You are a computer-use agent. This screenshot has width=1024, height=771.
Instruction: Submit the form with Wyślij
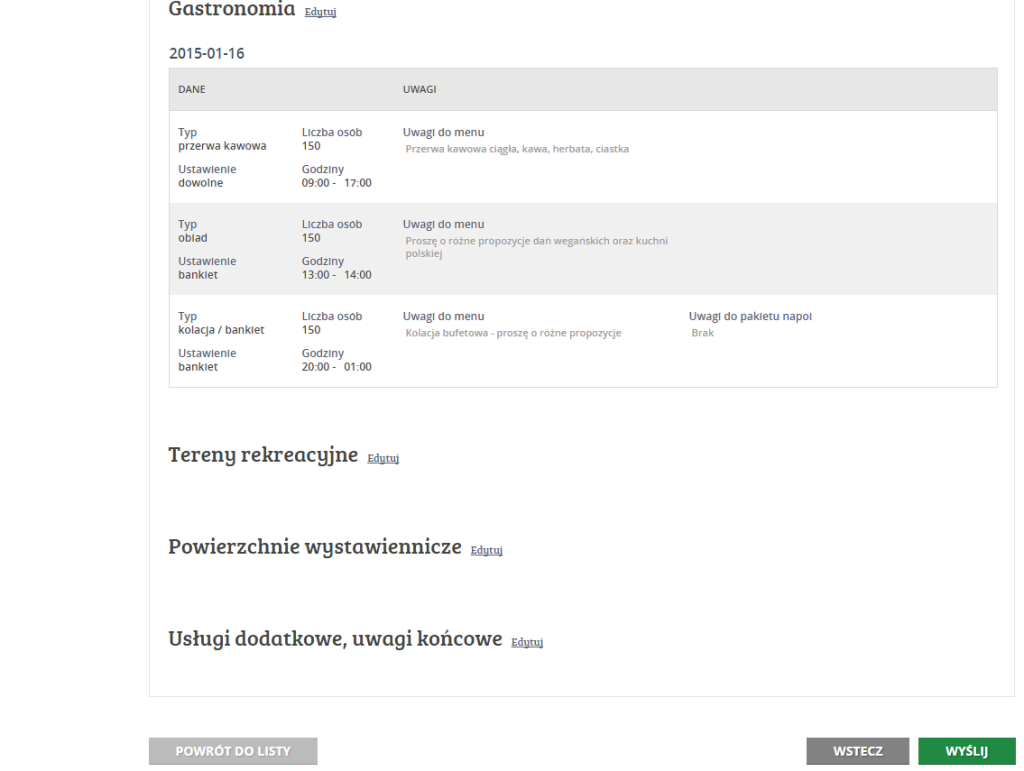coord(967,751)
